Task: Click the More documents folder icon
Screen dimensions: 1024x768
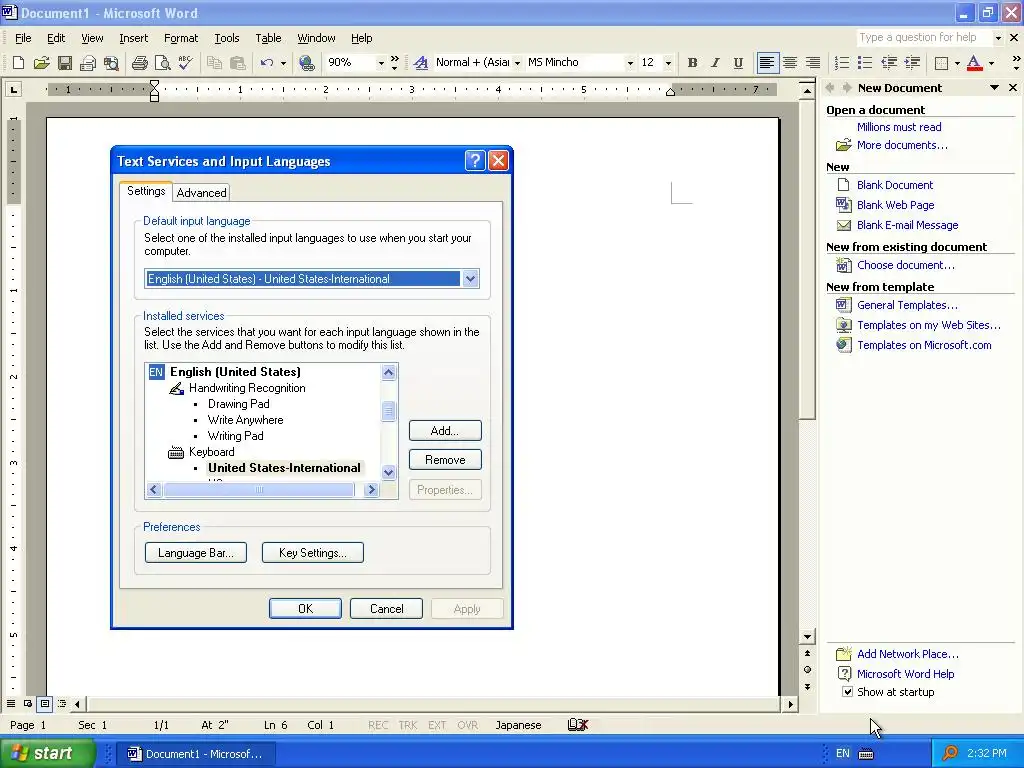Action: (x=844, y=145)
